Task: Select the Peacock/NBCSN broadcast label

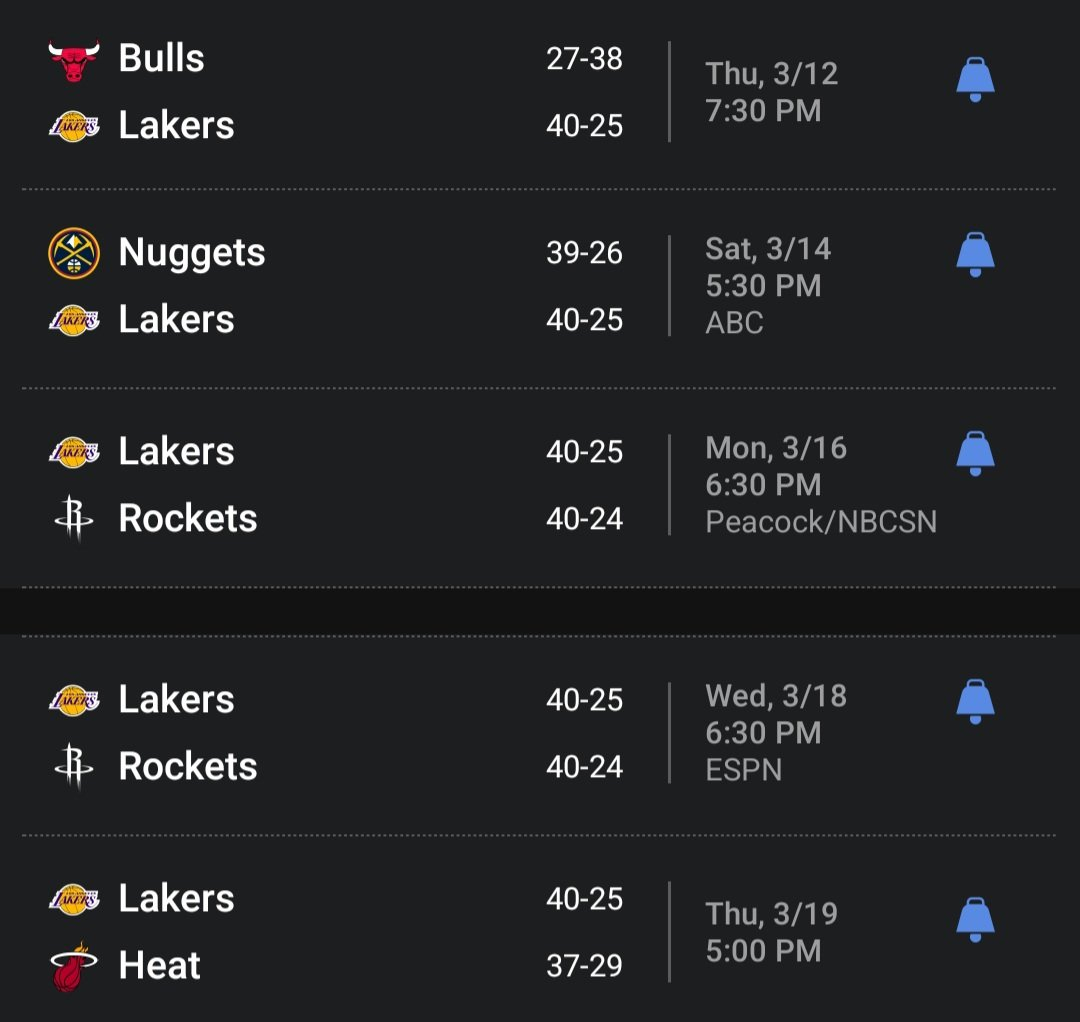Action: pyautogui.click(x=821, y=521)
